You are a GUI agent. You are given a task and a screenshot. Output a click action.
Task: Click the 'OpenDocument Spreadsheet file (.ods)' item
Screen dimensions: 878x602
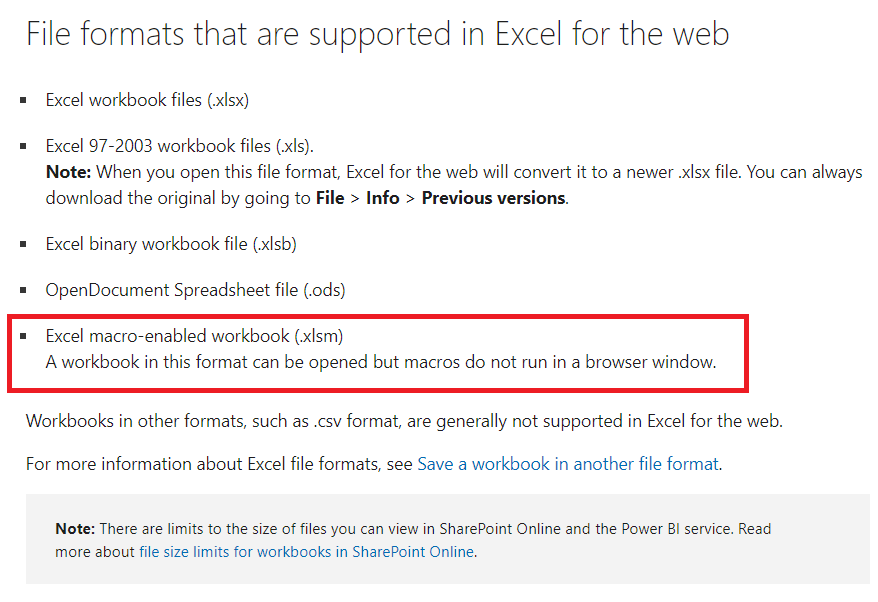click(x=195, y=291)
